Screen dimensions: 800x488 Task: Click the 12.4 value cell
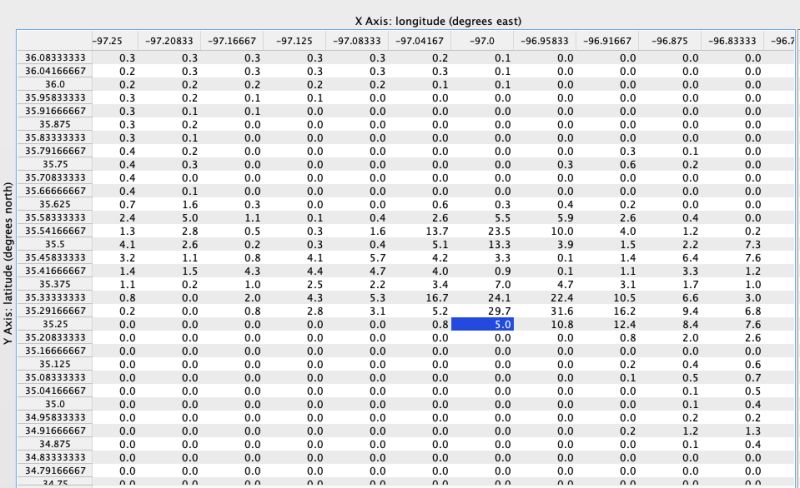coord(607,324)
